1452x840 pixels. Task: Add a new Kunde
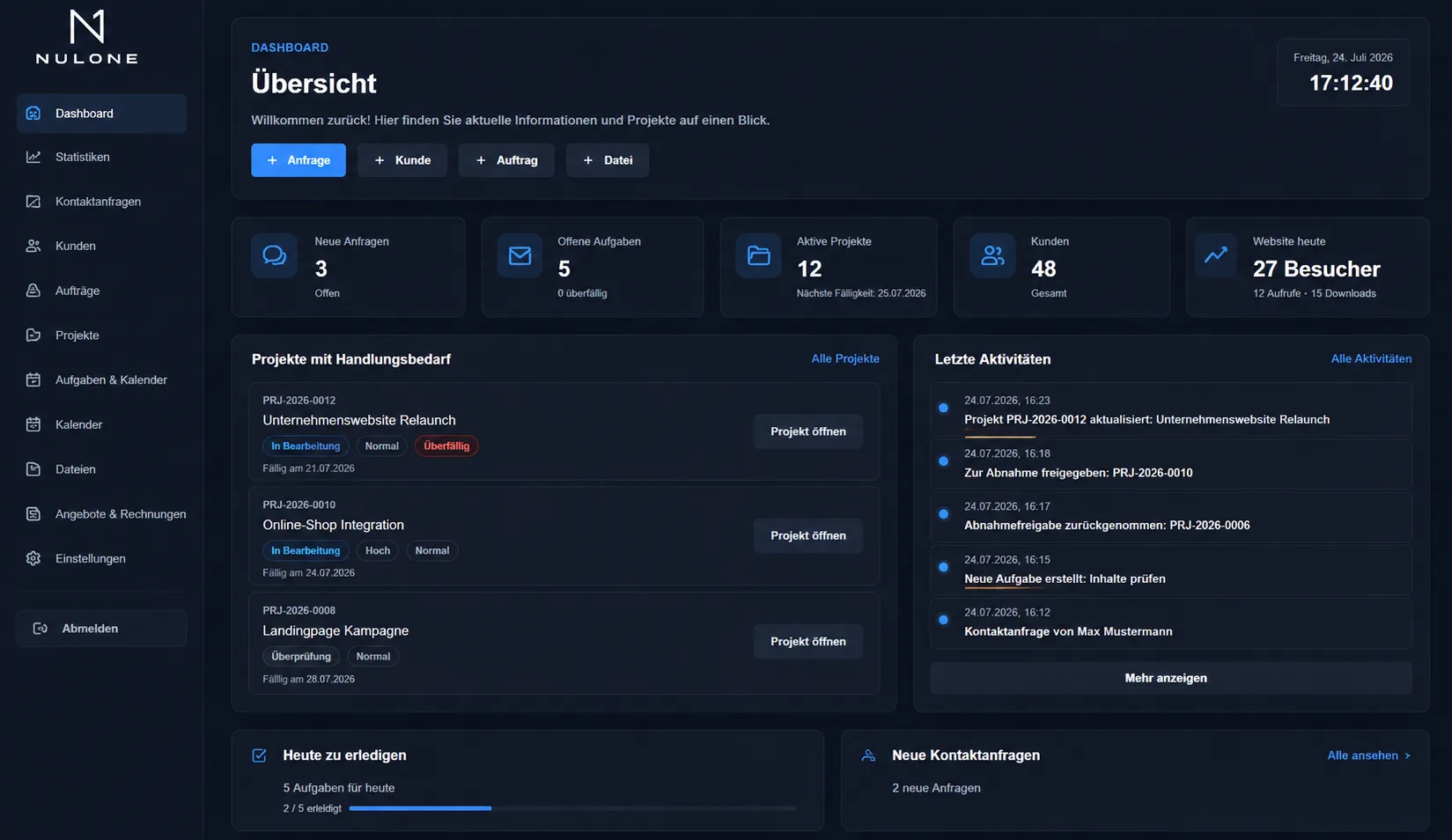coord(402,160)
